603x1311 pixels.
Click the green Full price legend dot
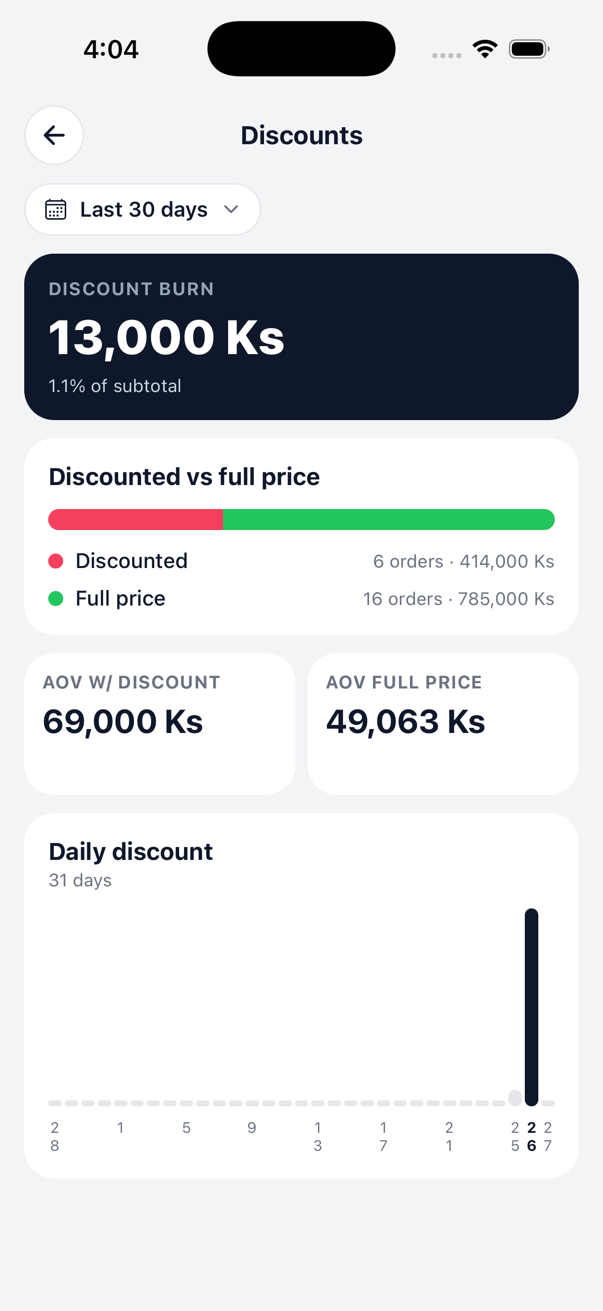pyautogui.click(x=57, y=598)
